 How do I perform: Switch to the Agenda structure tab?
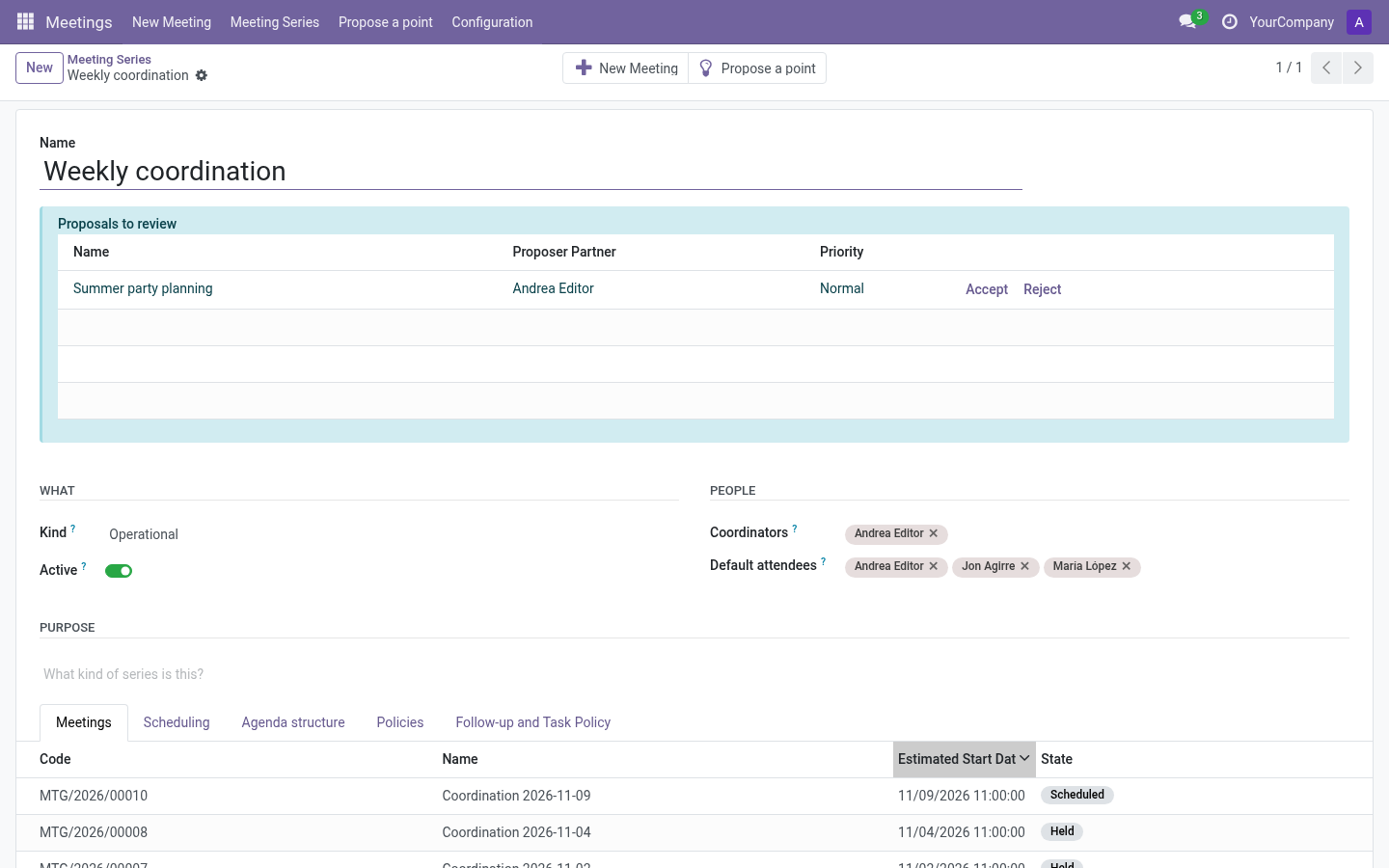(293, 722)
